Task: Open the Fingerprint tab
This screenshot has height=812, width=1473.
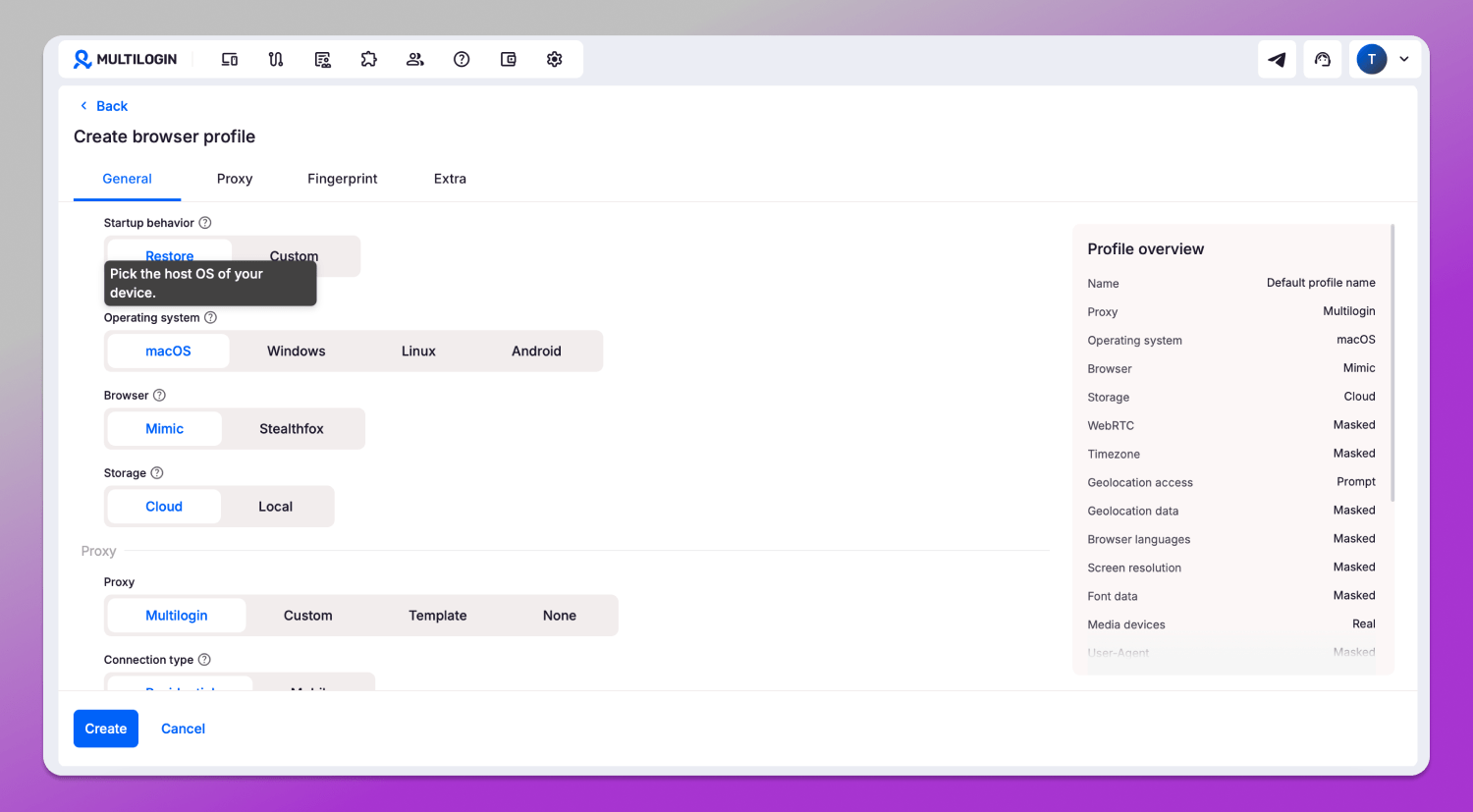Action: [343, 179]
